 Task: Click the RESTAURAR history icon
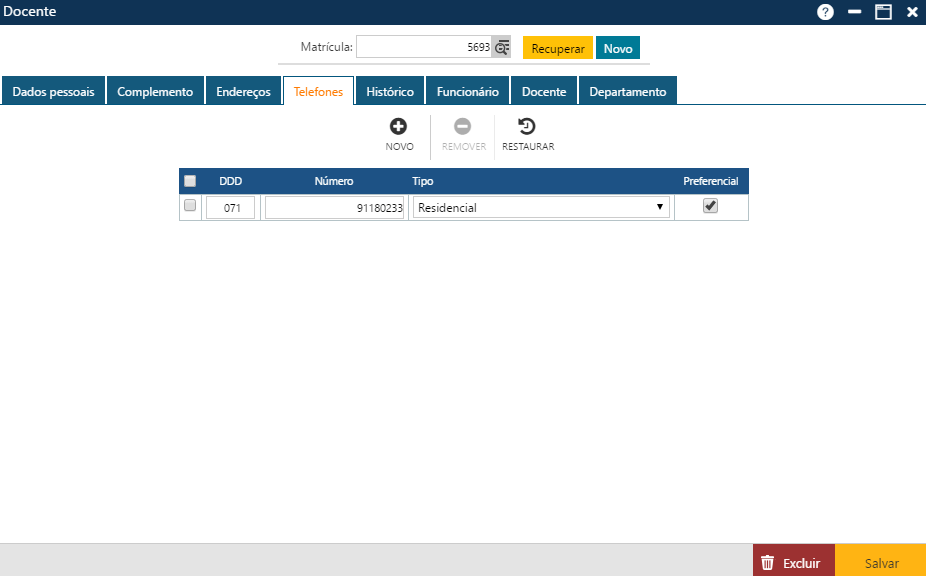[x=527, y=127]
